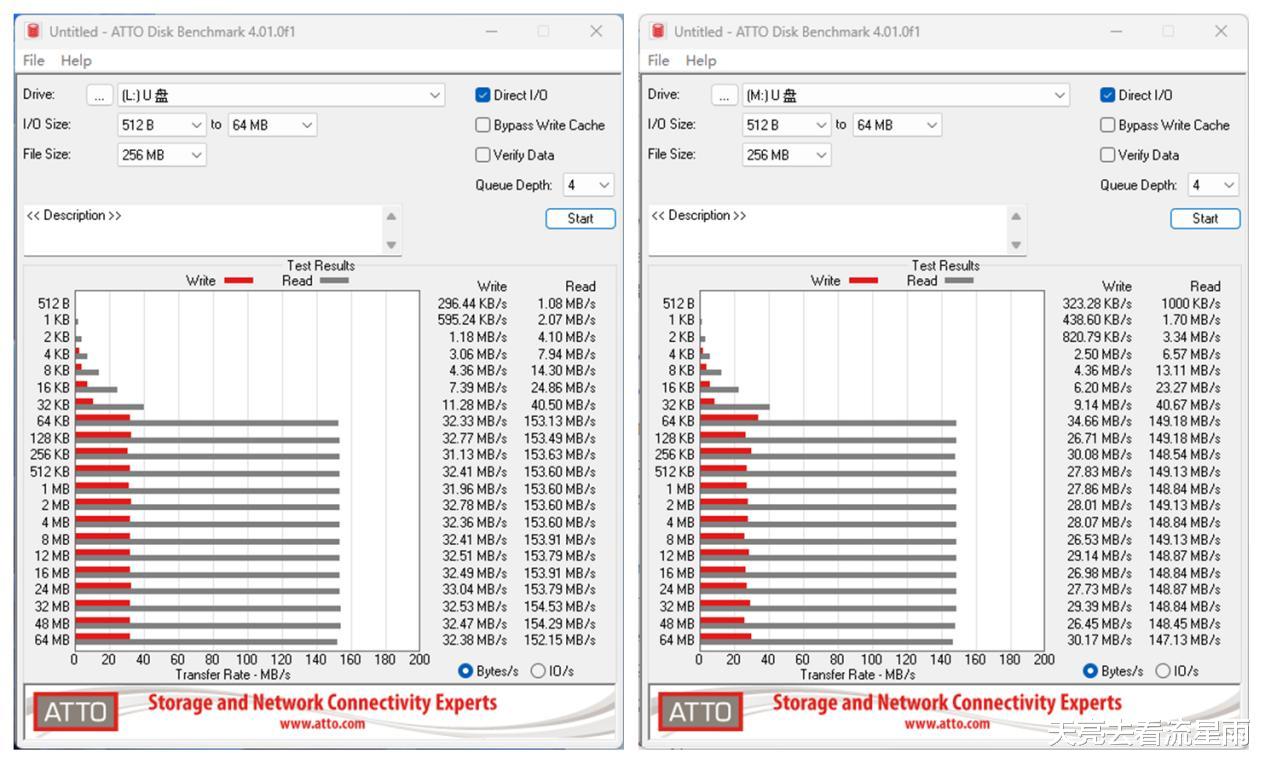Click the description scroll-up arrow in the L: drive window
1265x765 pixels.
(x=391, y=216)
